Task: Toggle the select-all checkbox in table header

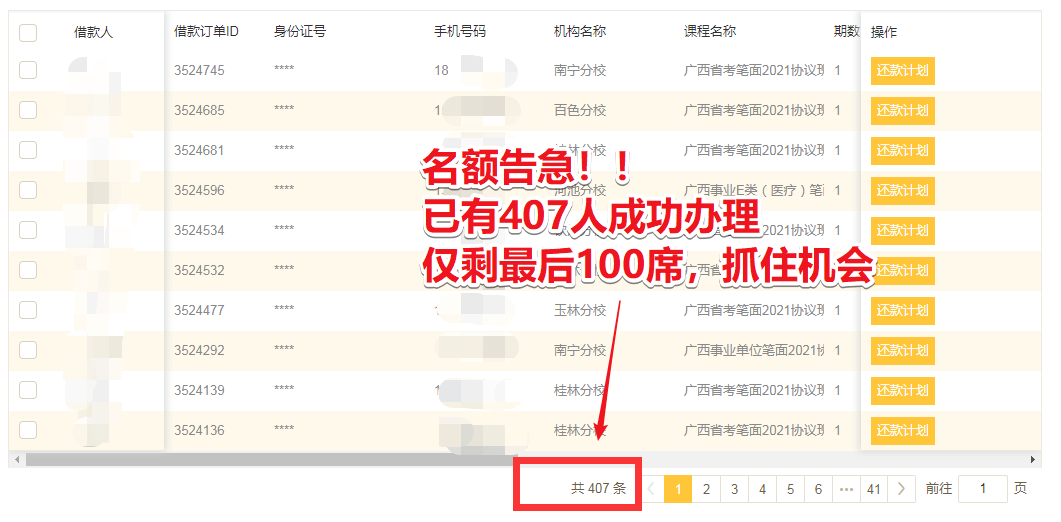Action: 28,33
